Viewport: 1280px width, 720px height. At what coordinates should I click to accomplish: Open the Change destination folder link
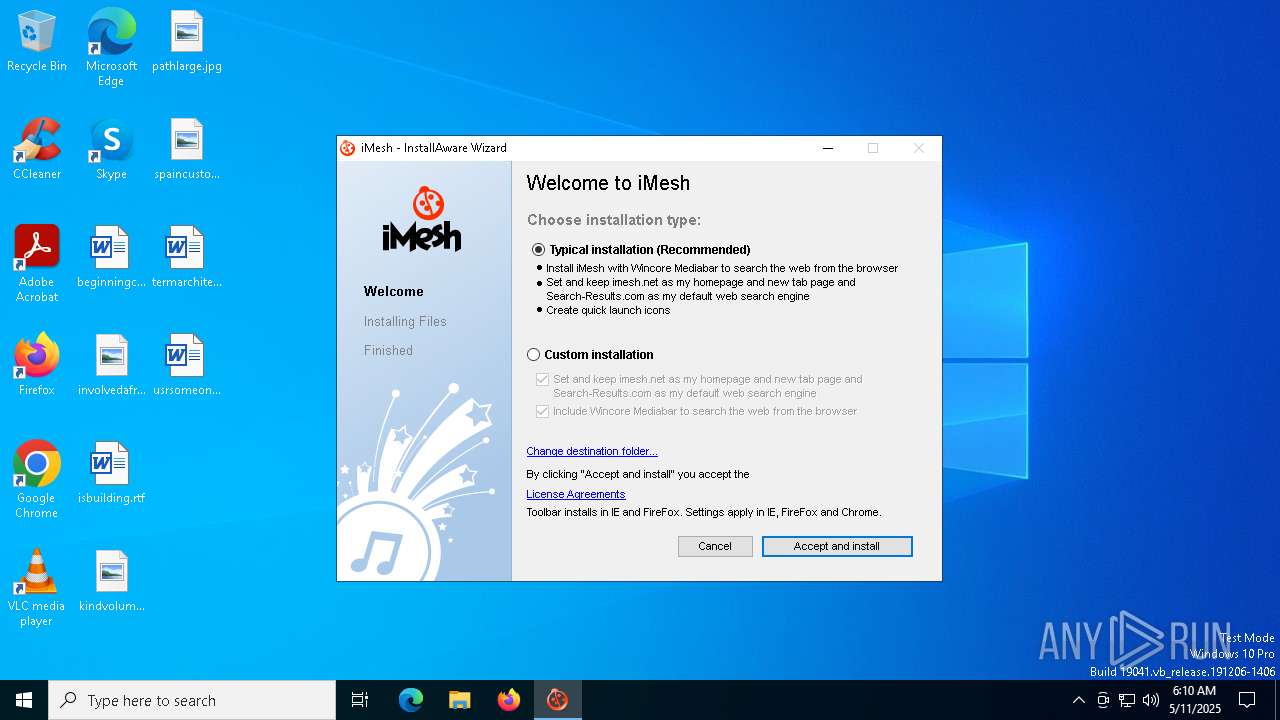592,452
